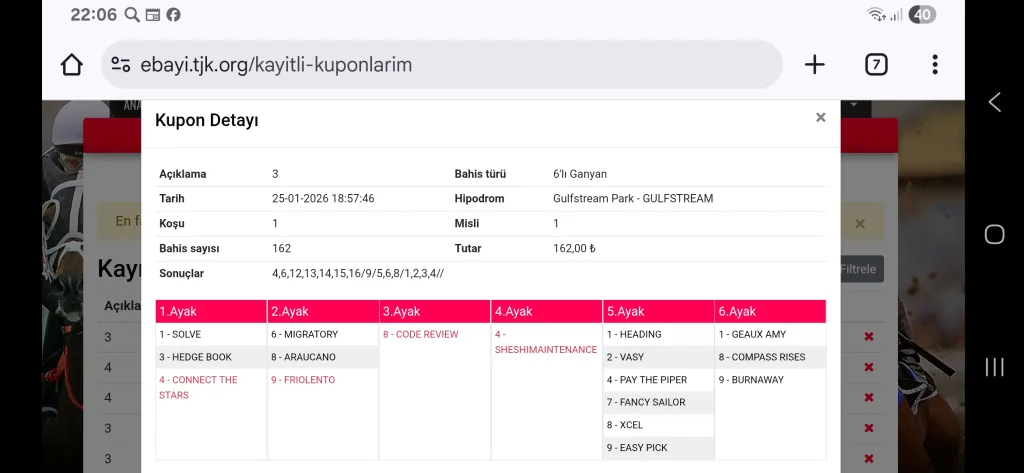1024x473 pixels.
Task: Click horse entry 8 - CODE REVIEW
Action: click(420, 335)
